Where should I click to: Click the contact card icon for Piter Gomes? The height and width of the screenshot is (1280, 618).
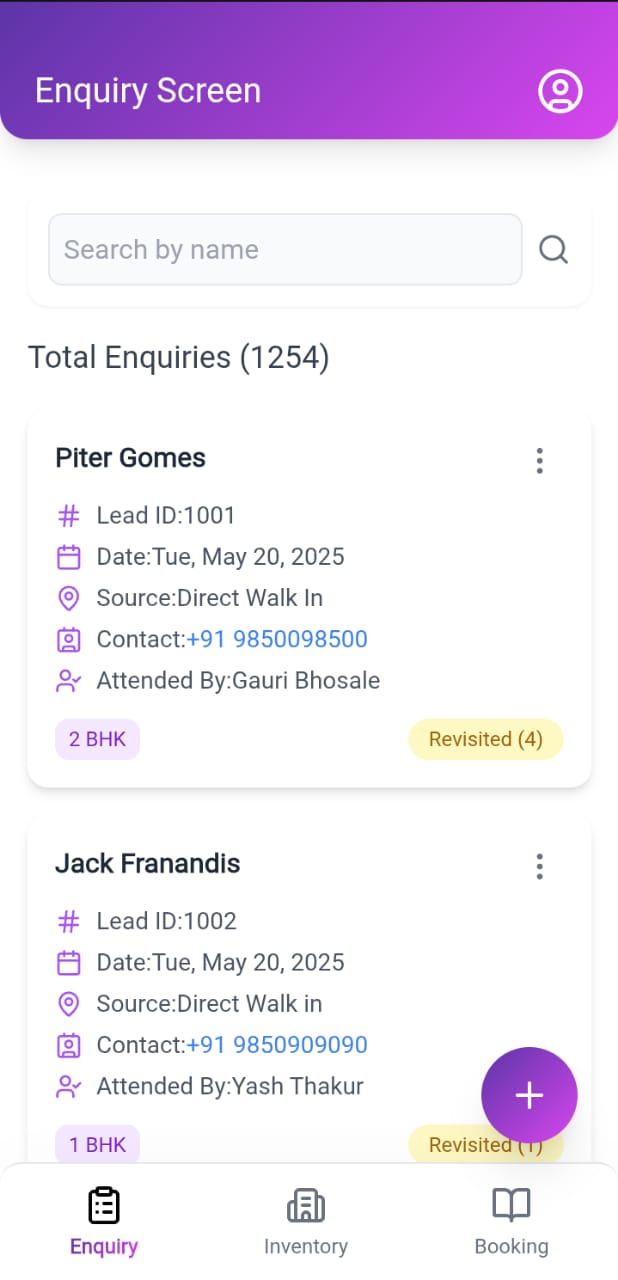tap(68, 639)
